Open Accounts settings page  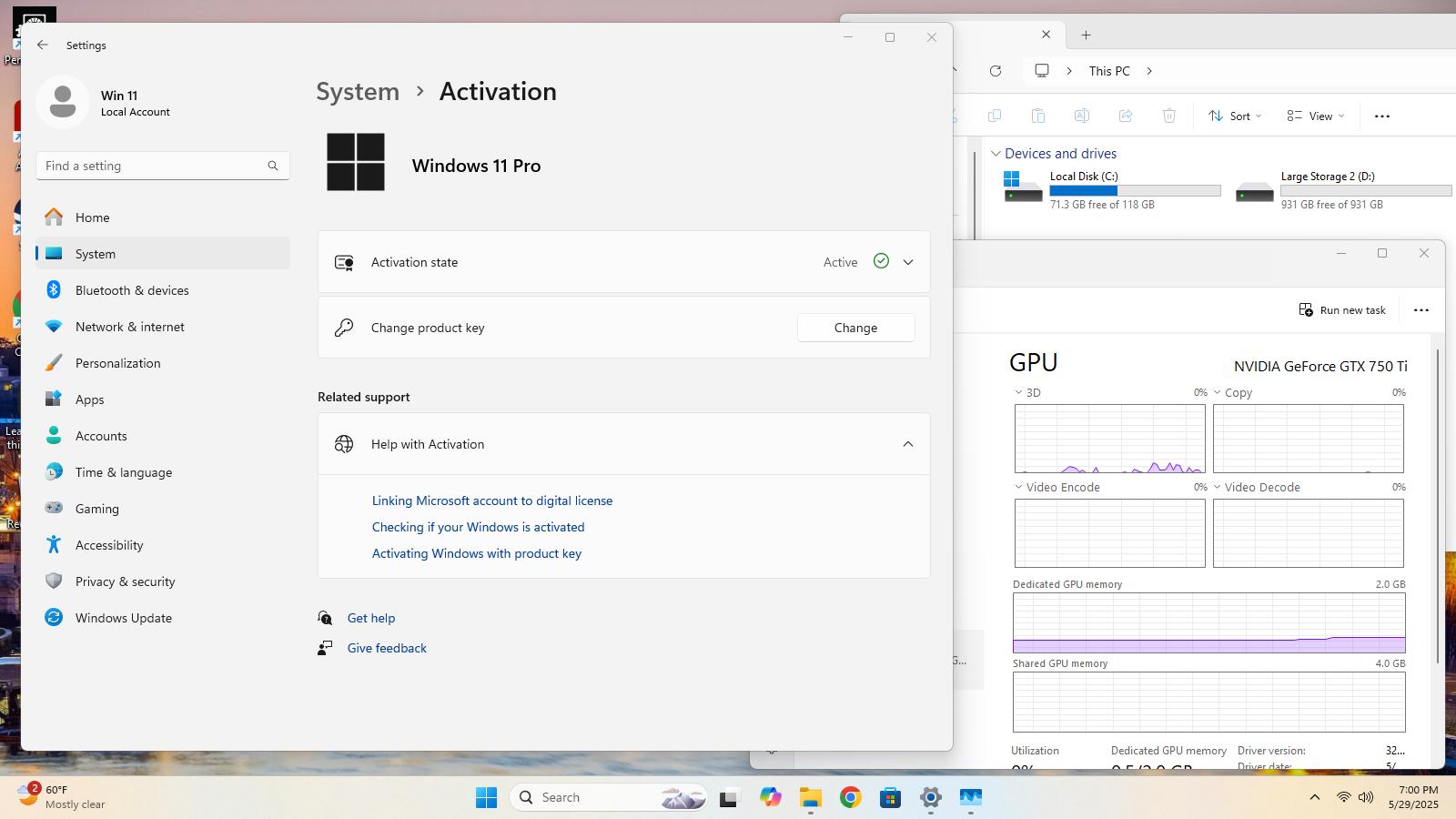(163, 436)
